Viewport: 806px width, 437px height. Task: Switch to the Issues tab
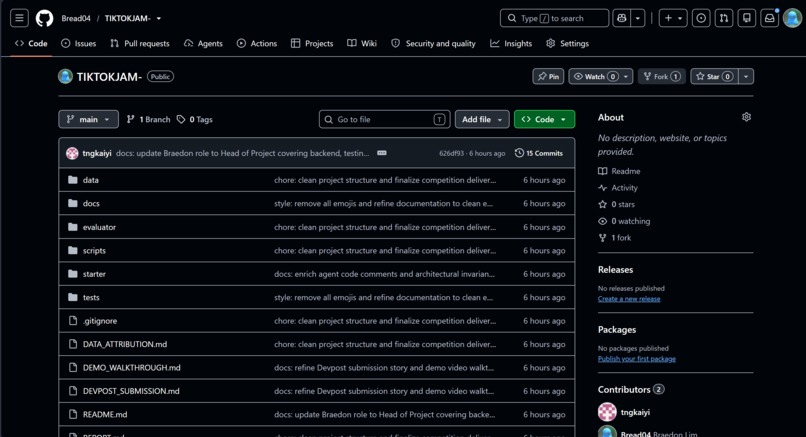[79, 44]
